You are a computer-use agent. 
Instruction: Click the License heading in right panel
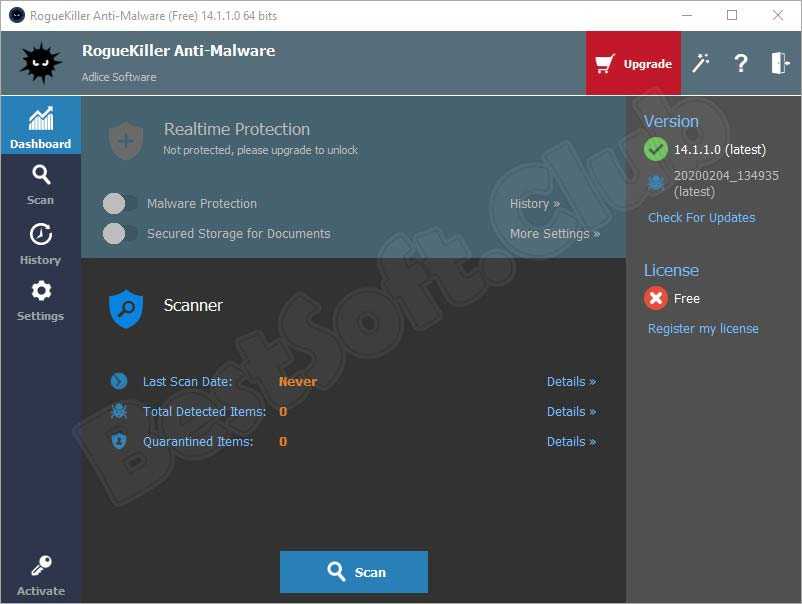click(671, 270)
